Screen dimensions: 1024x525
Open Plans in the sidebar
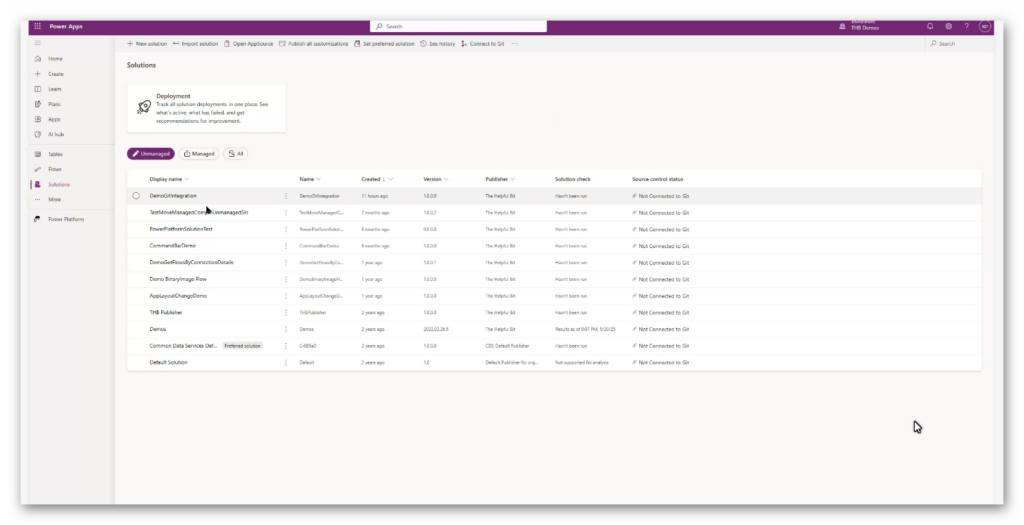click(x=56, y=104)
